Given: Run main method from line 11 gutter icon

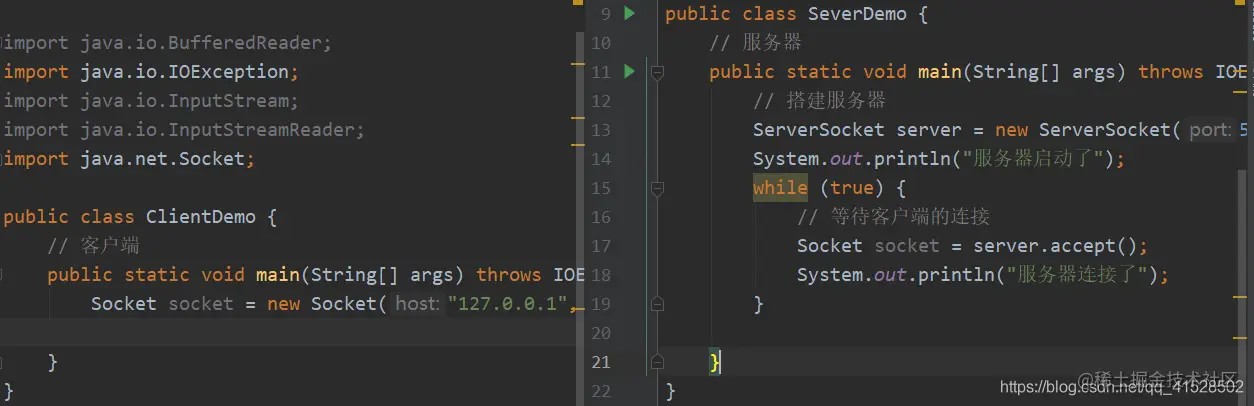Looking at the screenshot, I should [629, 72].
